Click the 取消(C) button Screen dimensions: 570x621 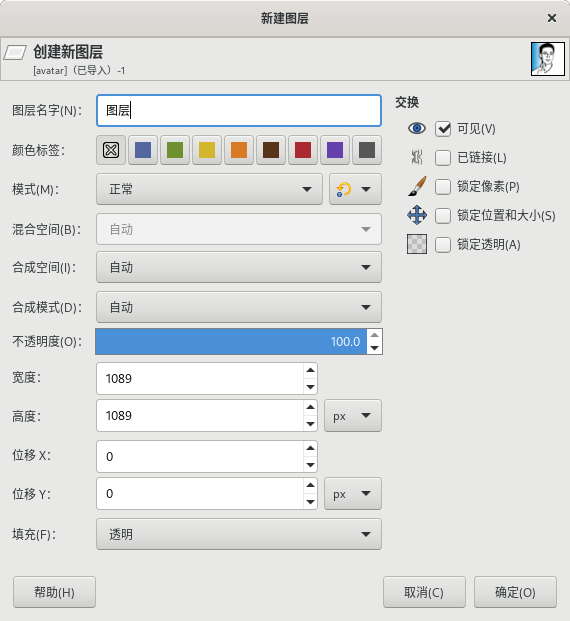pyautogui.click(x=424, y=592)
